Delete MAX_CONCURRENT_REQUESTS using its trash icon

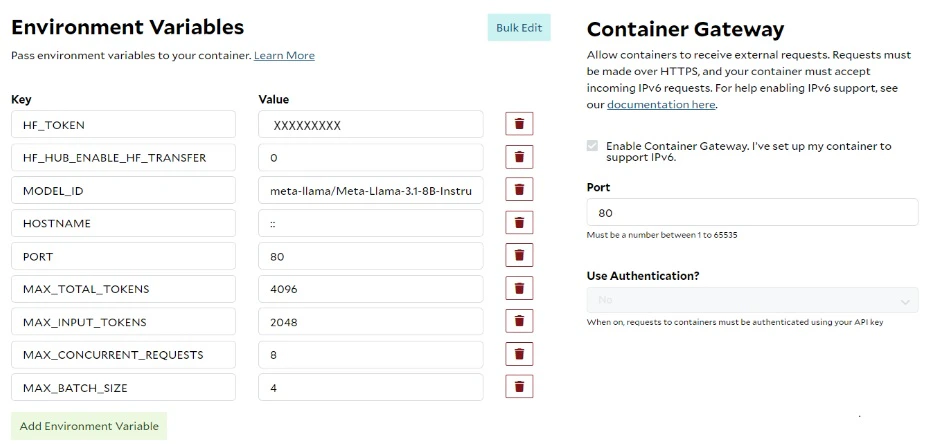[x=519, y=355]
